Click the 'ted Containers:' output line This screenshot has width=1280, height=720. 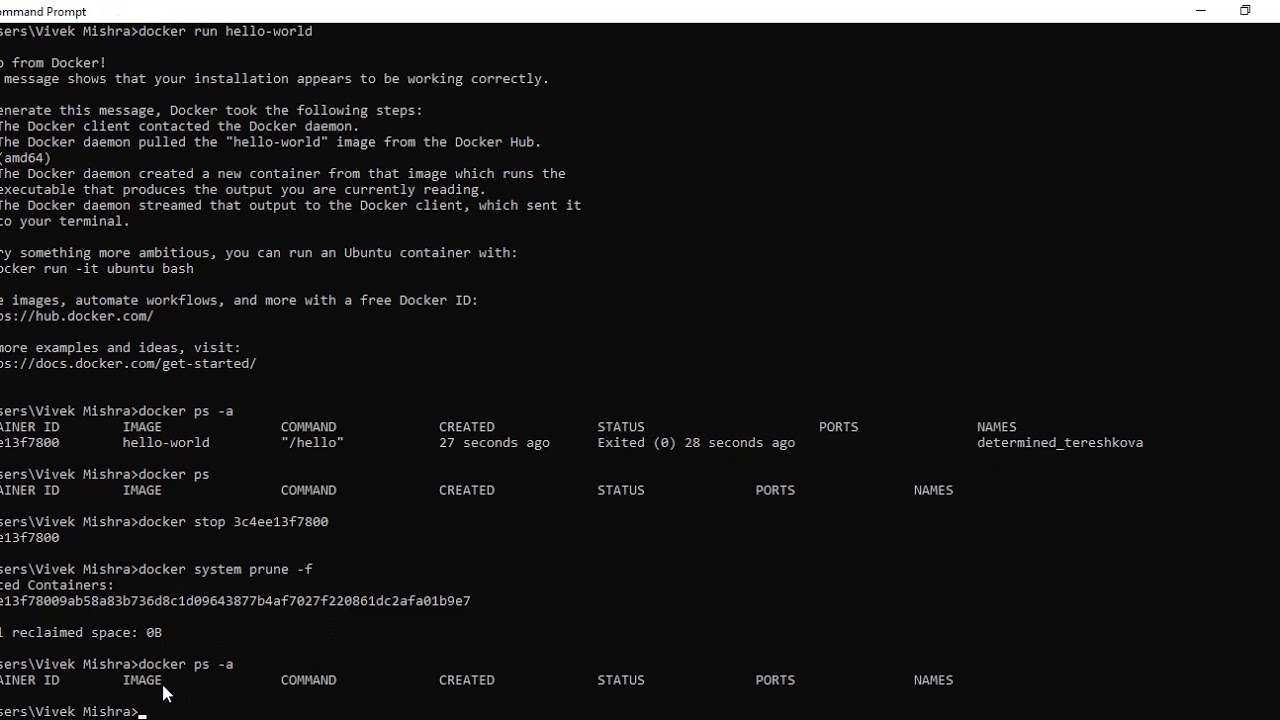coord(57,585)
